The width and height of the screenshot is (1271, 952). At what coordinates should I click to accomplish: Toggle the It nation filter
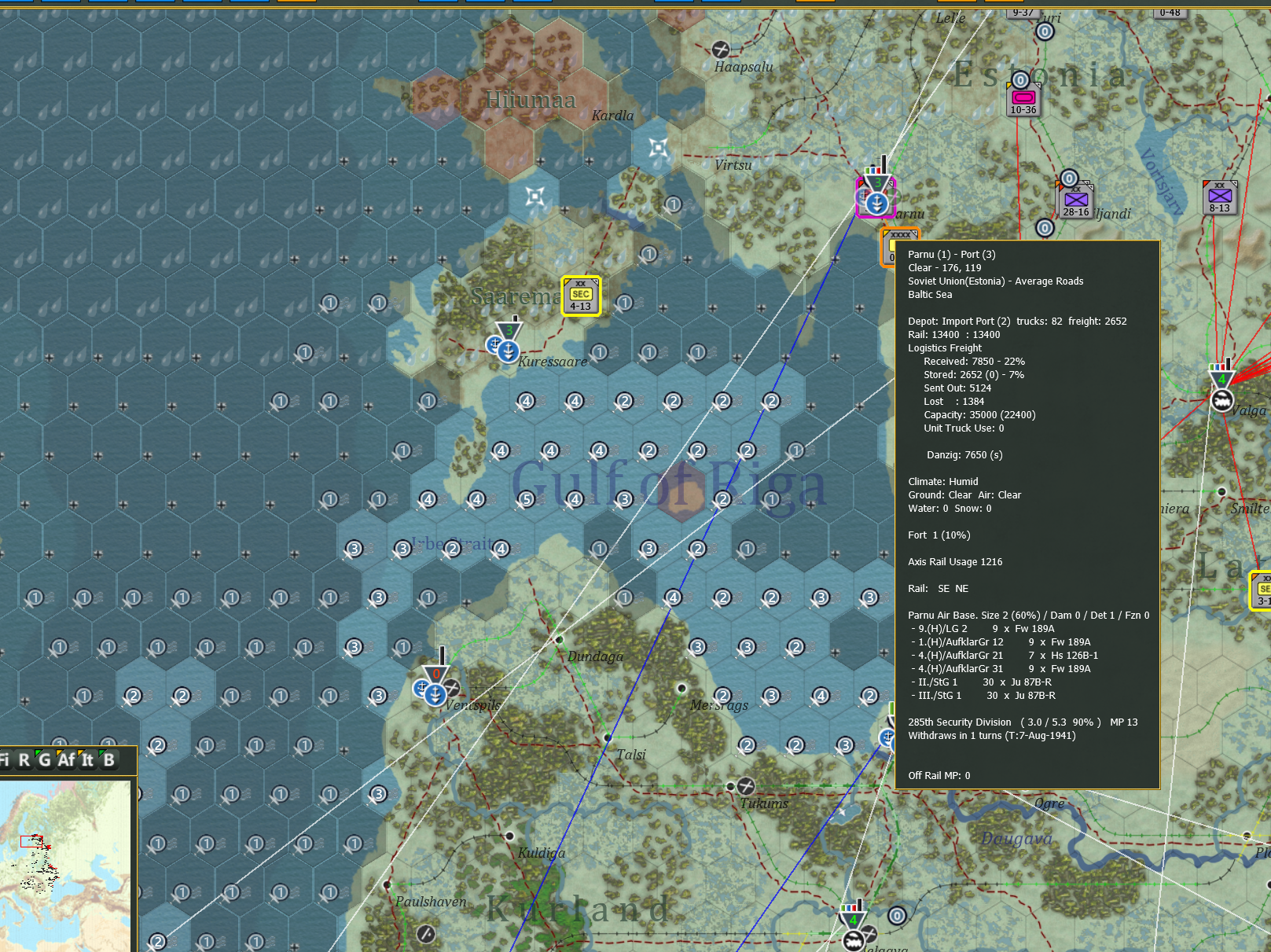point(87,759)
